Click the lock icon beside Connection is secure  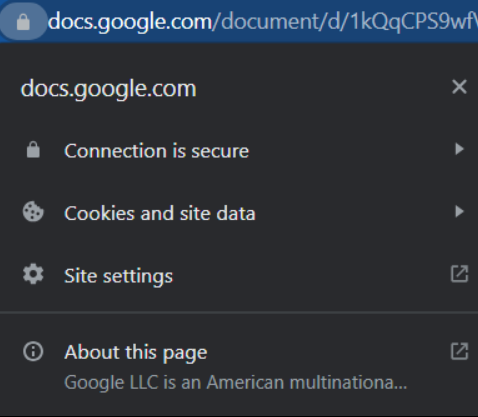click(33, 150)
